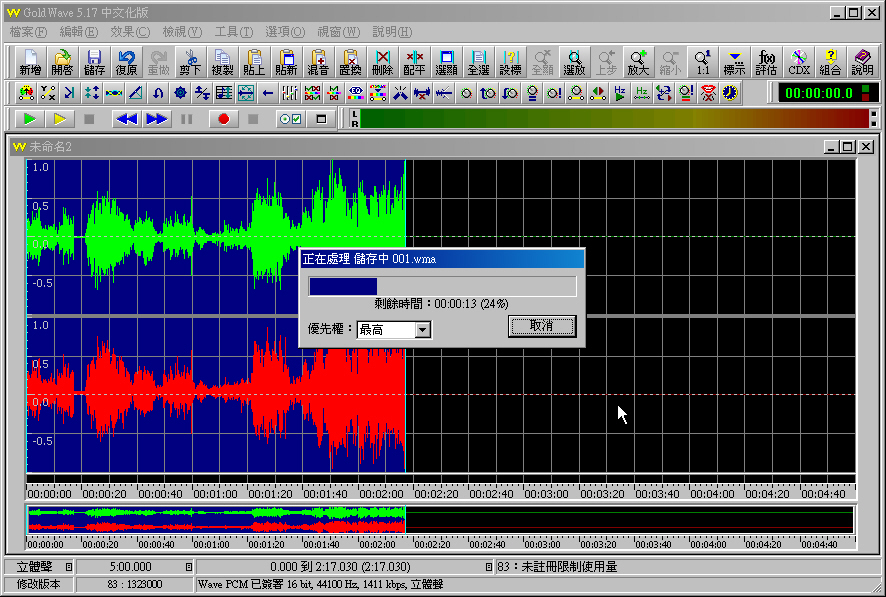Click the 混音 (Mix) toolbar icon

click(318, 62)
